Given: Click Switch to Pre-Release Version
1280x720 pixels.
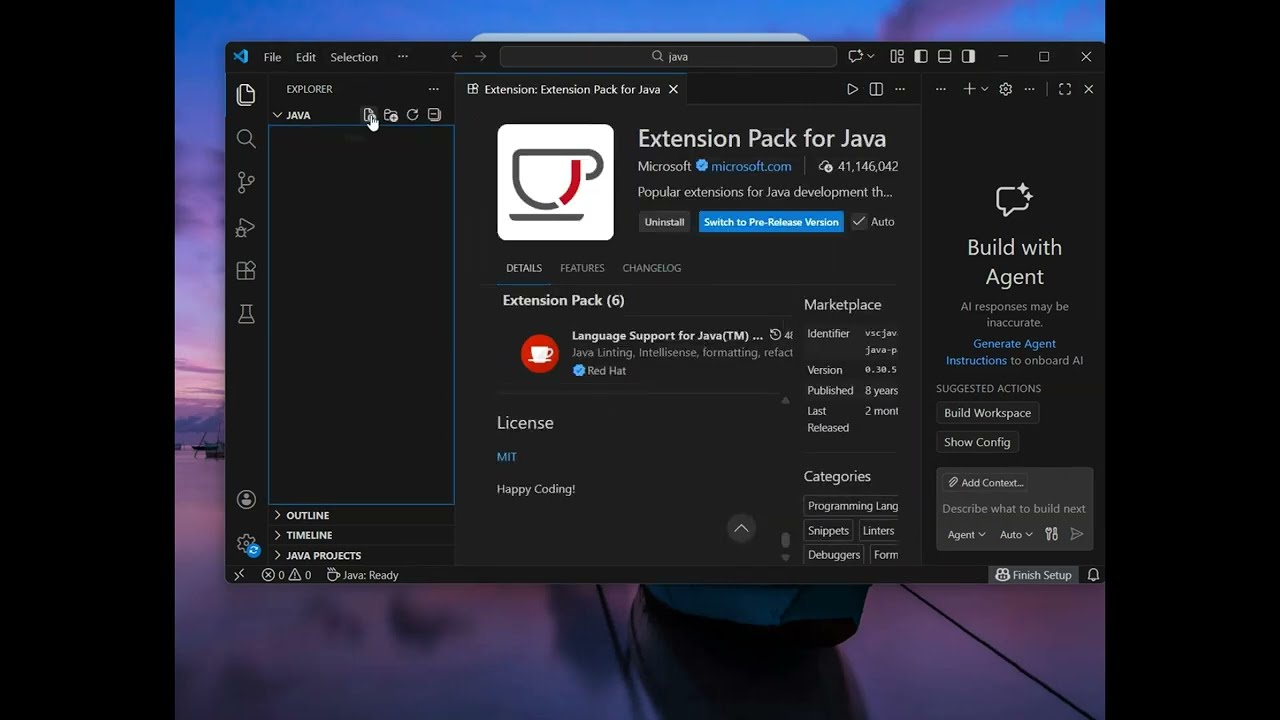Looking at the screenshot, I should [771, 222].
